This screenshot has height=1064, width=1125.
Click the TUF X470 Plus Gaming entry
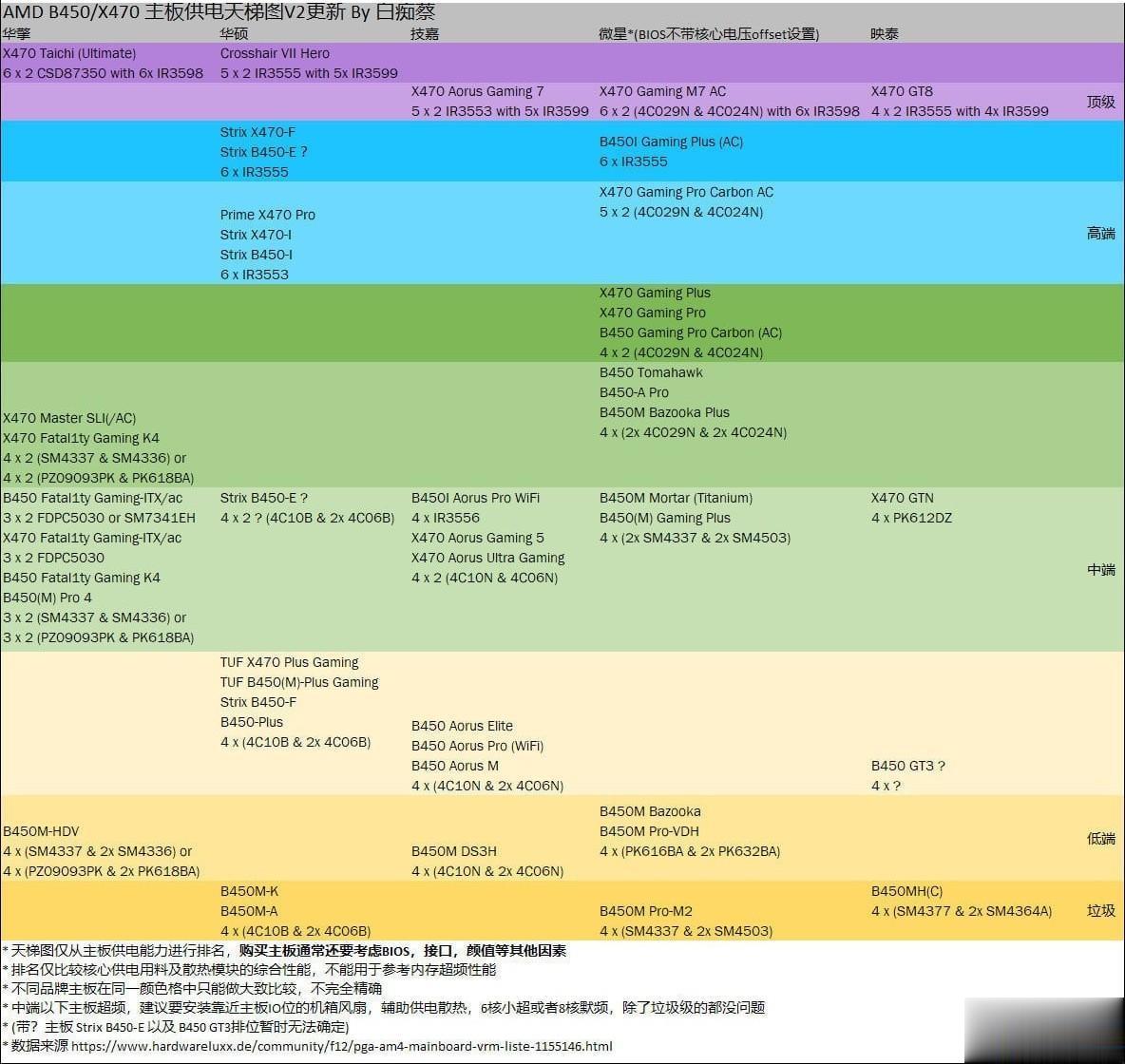[290, 662]
